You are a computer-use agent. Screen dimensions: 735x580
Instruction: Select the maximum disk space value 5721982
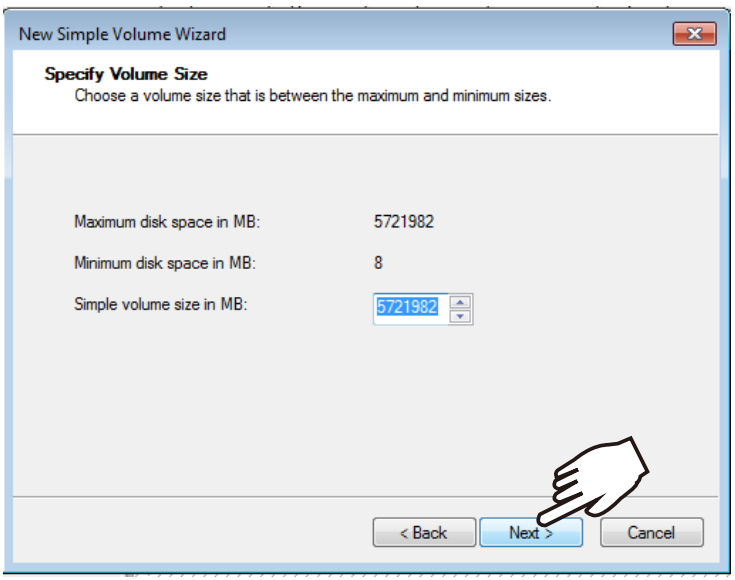click(404, 221)
